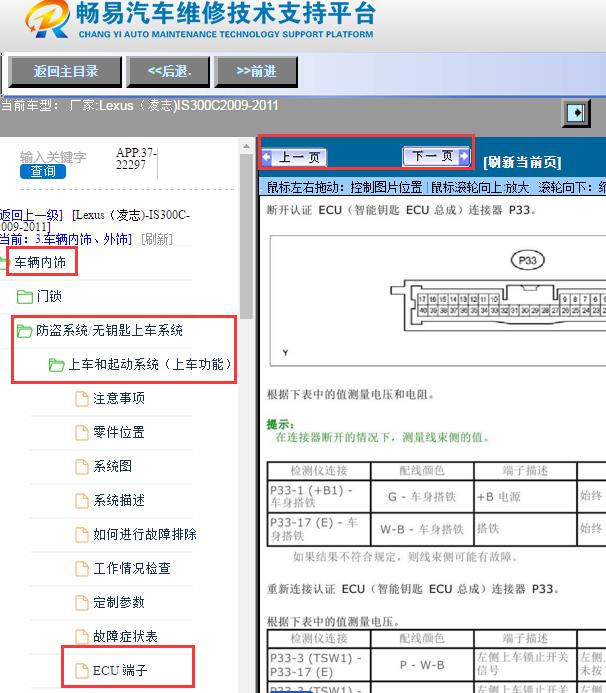This screenshot has height=693, width=606.
Task: Go forward with >>前进 button
Action: pos(256,72)
